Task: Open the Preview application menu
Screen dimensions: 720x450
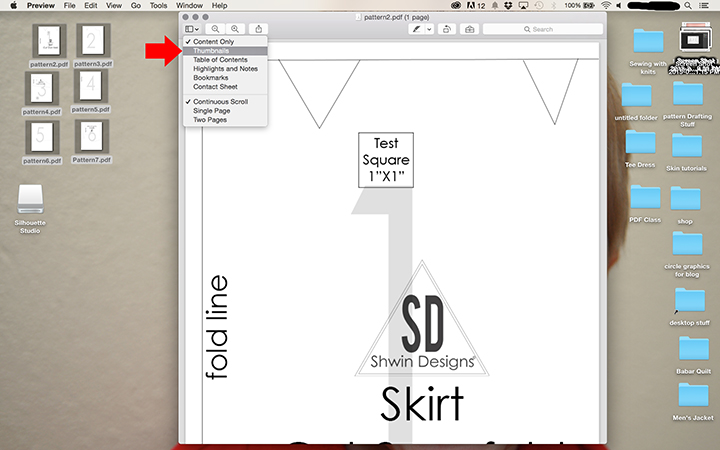Action: (x=41, y=6)
